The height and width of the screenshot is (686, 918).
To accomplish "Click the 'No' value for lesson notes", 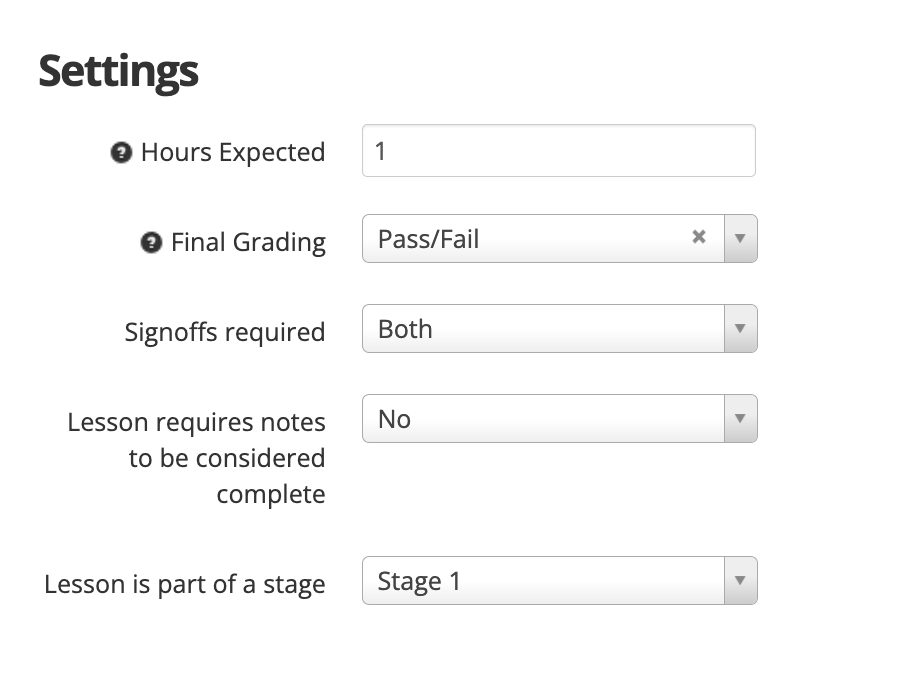I will pyautogui.click(x=395, y=420).
